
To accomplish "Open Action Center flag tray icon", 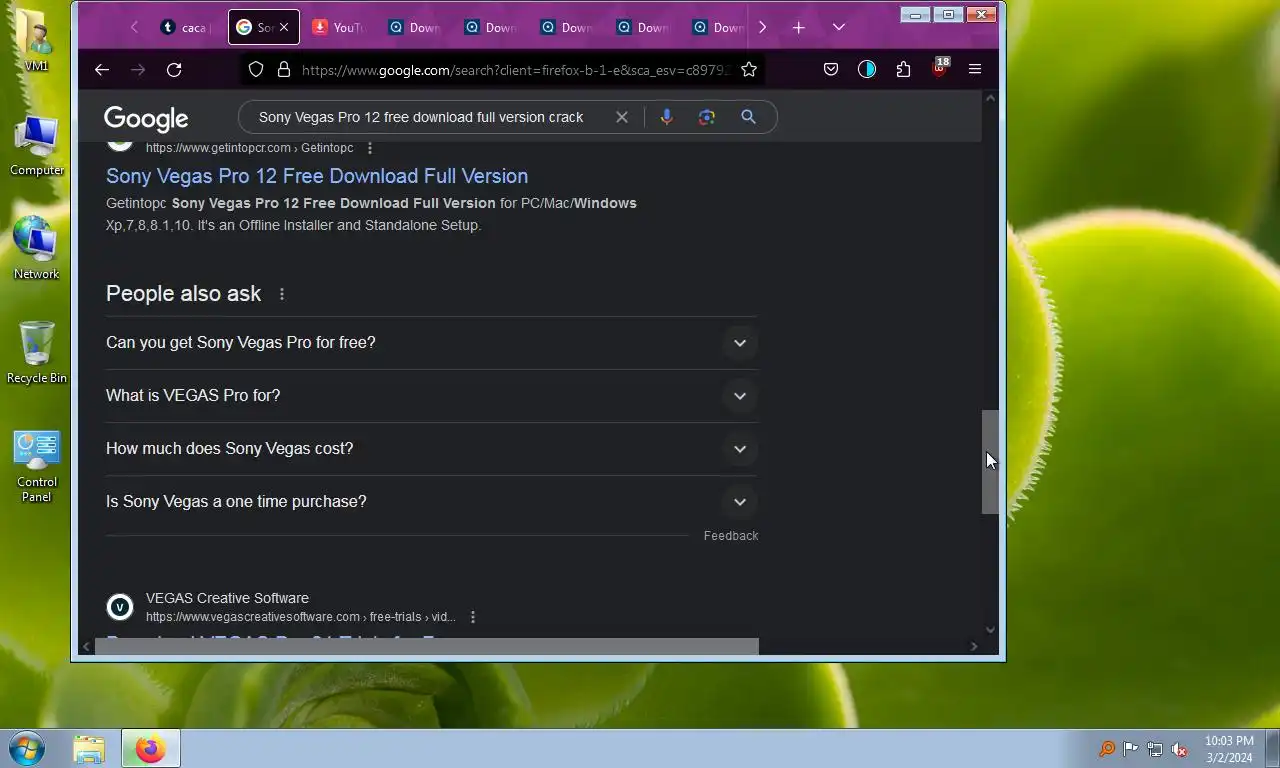I will point(1130,749).
